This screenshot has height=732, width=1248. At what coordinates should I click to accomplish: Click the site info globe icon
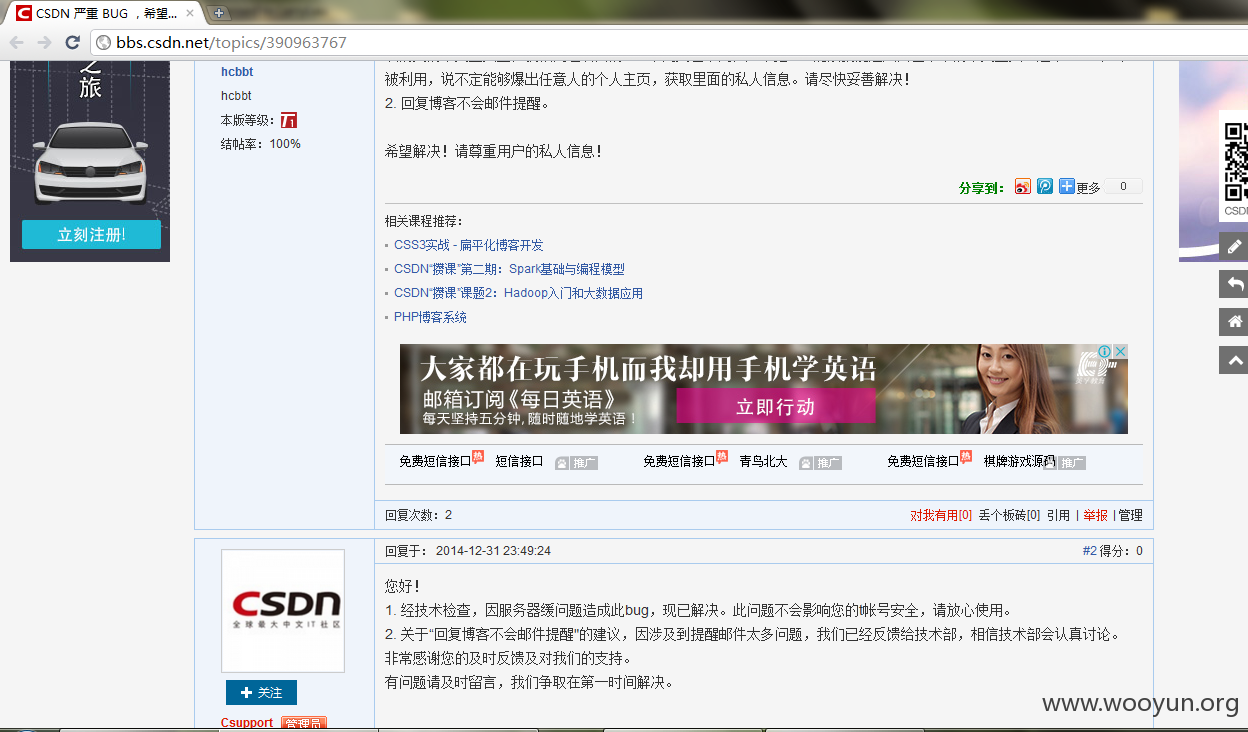tap(103, 43)
